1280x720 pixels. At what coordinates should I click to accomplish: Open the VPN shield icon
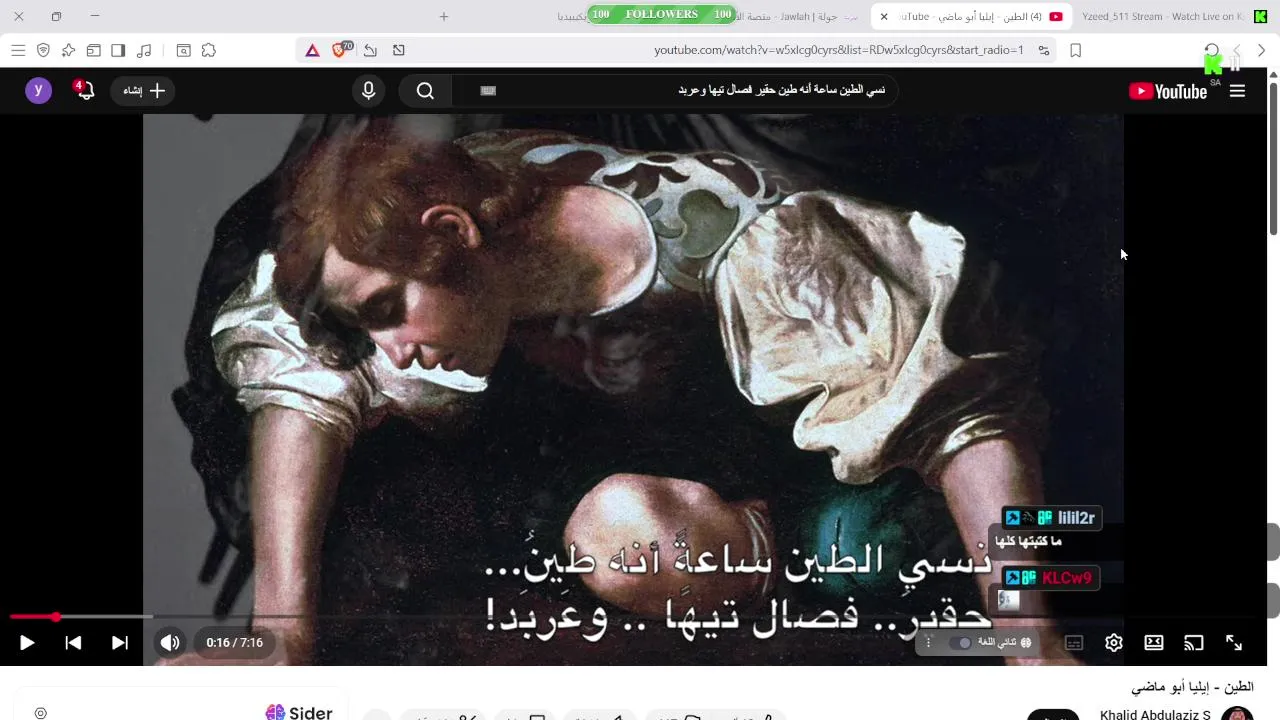coord(43,50)
